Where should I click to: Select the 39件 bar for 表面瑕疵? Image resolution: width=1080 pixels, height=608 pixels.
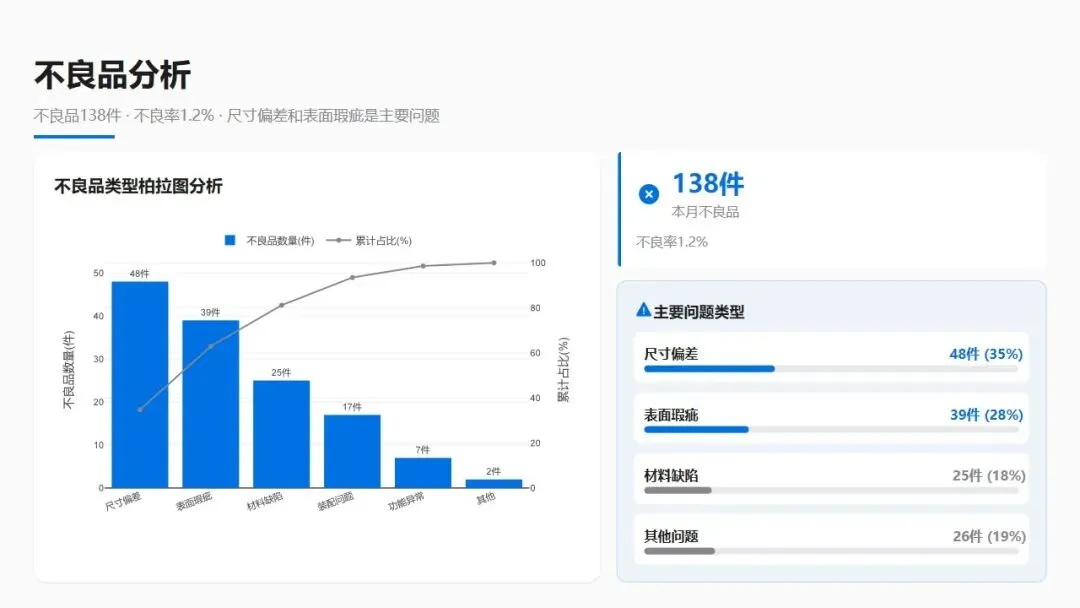click(211, 403)
